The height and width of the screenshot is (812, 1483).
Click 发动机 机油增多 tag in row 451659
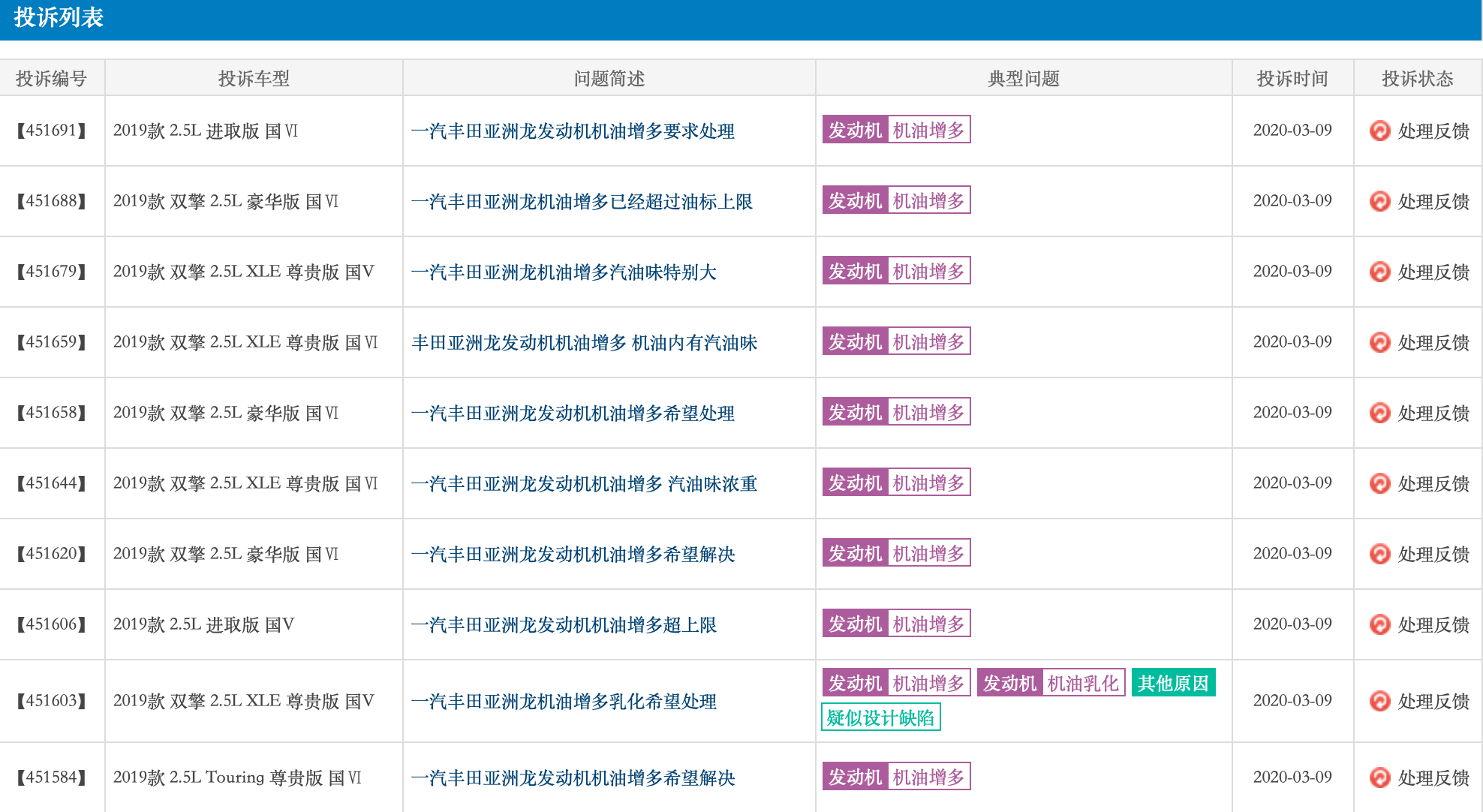[896, 341]
